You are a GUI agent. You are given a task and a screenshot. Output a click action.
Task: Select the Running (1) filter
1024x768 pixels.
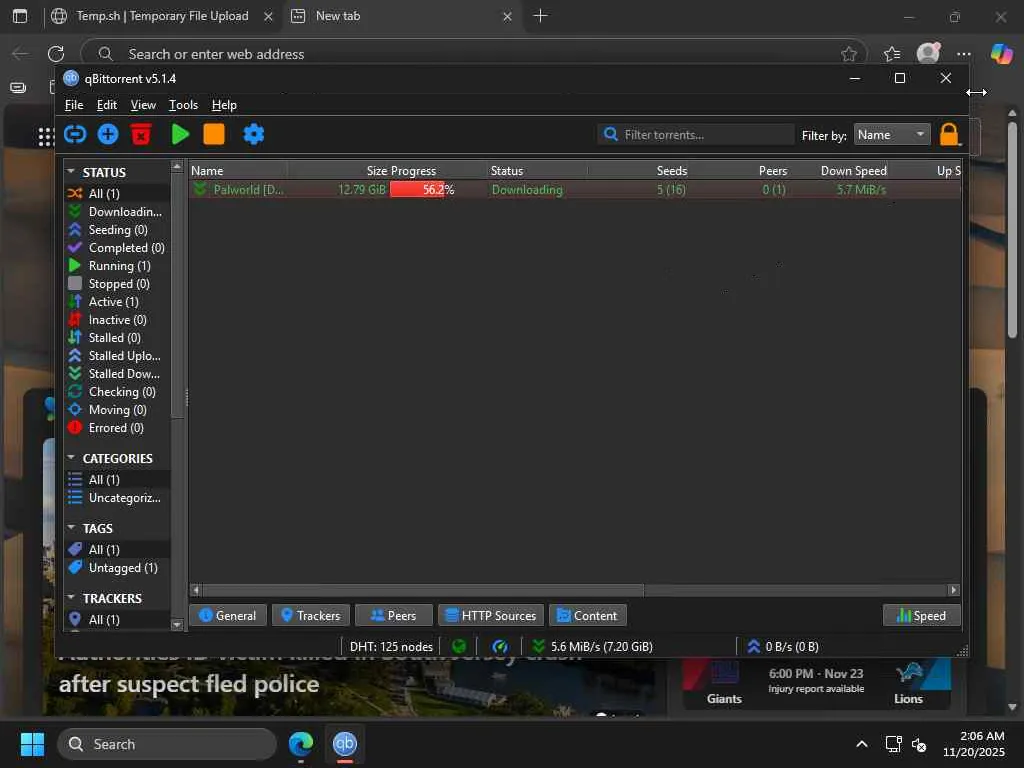pyautogui.click(x=117, y=266)
